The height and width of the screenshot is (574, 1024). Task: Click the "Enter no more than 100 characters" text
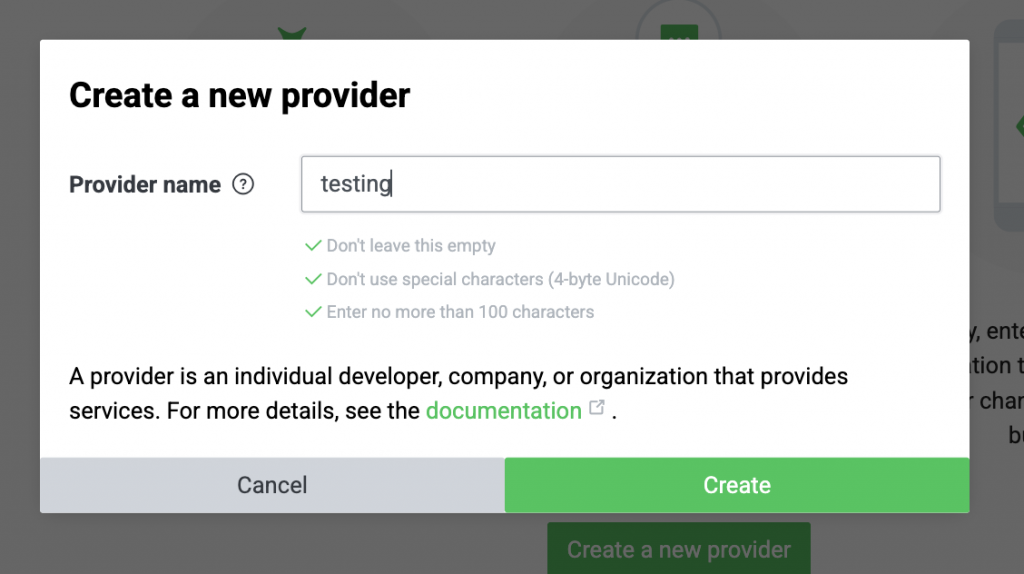460,312
